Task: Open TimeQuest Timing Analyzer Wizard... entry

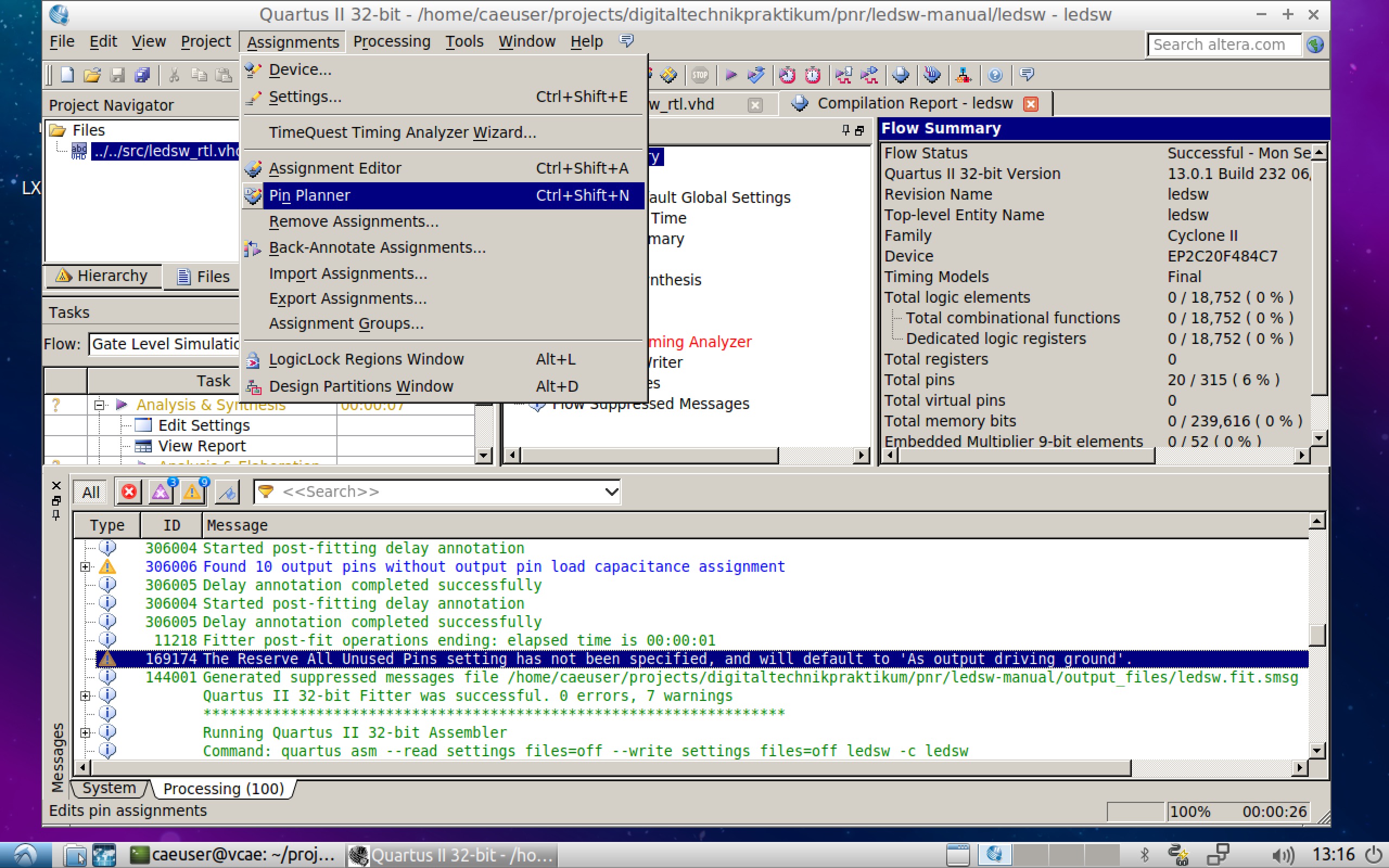Action: pos(443,132)
